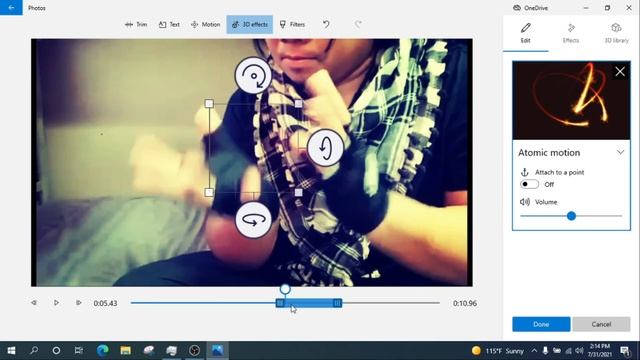Click the effect range end handle
This screenshot has width=640, height=360.
[337, 303]
